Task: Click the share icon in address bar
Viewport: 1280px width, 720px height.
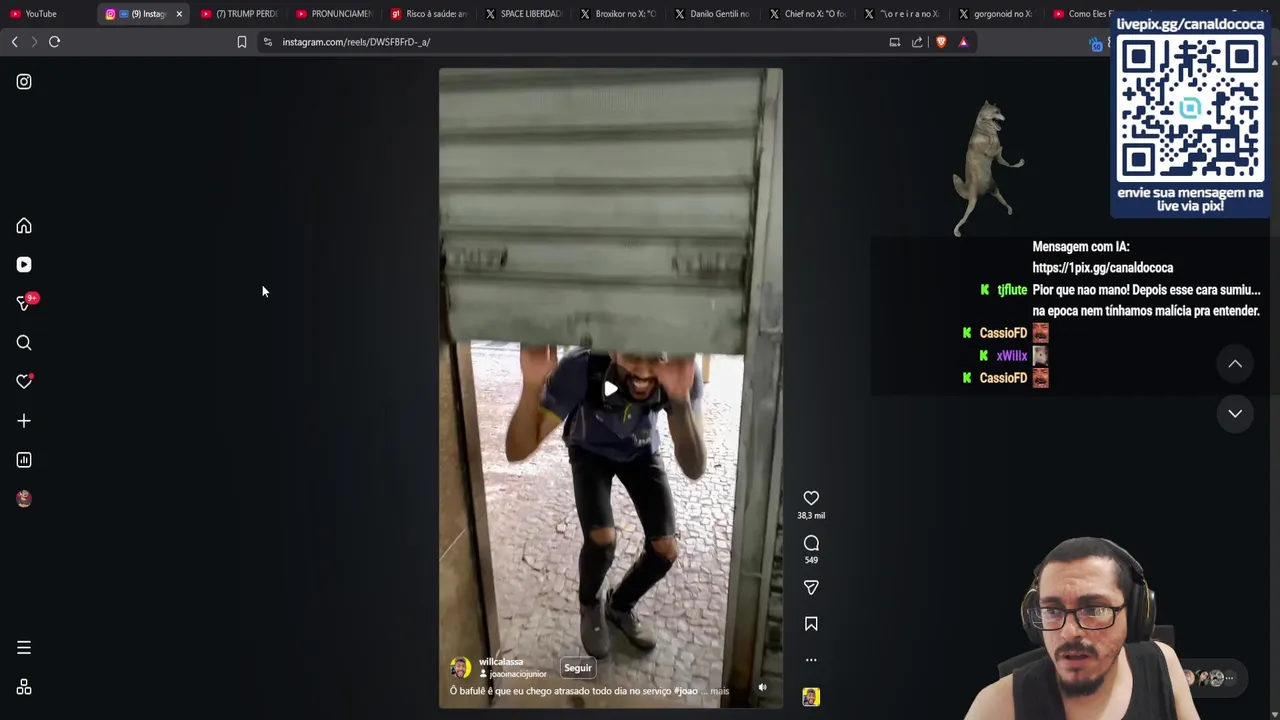Action: (x=917, y=42)
